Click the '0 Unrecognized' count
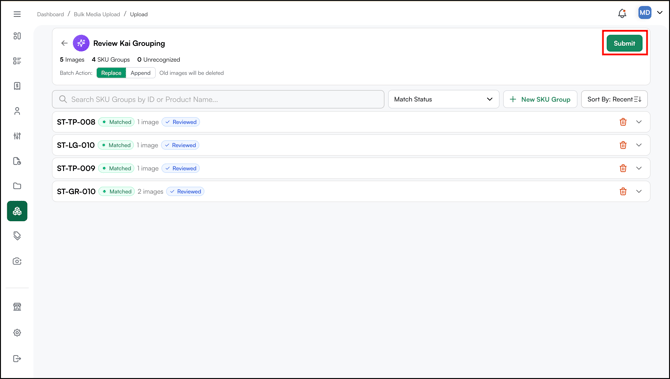 (159, 59)
